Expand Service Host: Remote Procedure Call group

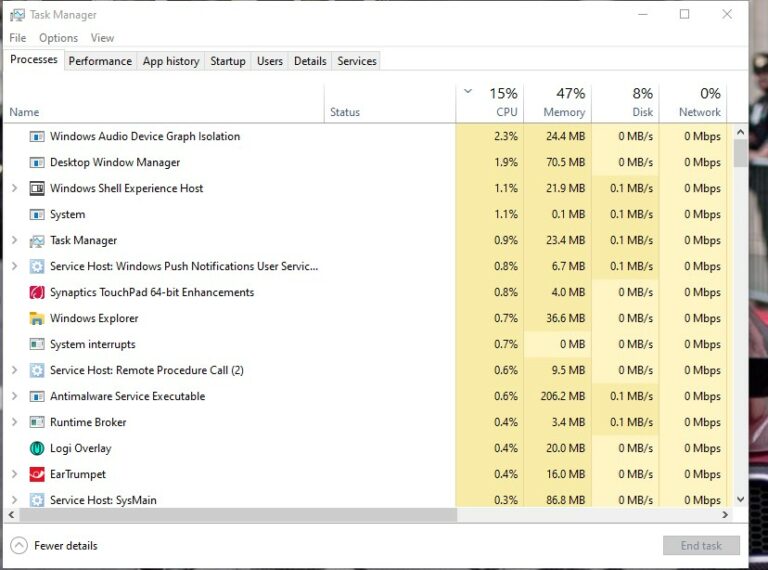[14, 370]
